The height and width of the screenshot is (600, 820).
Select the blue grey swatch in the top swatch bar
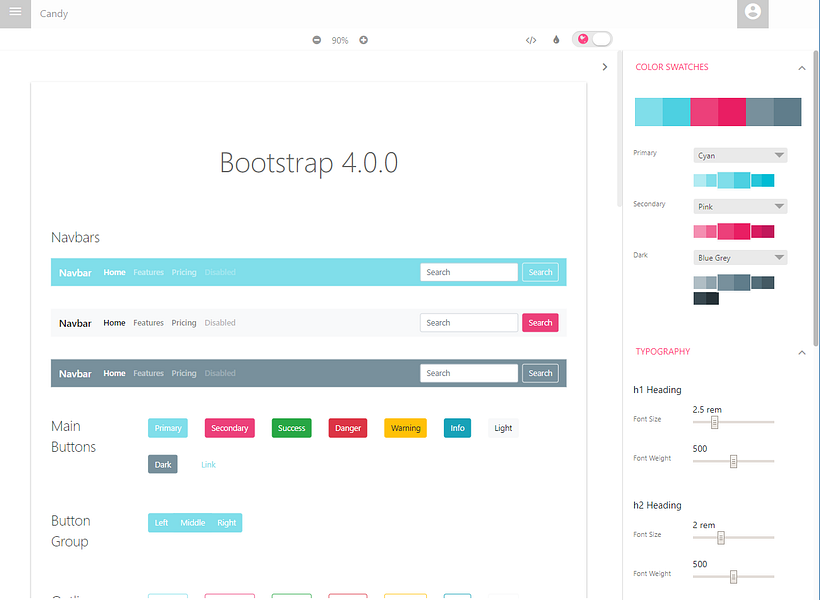coord(759,112)
